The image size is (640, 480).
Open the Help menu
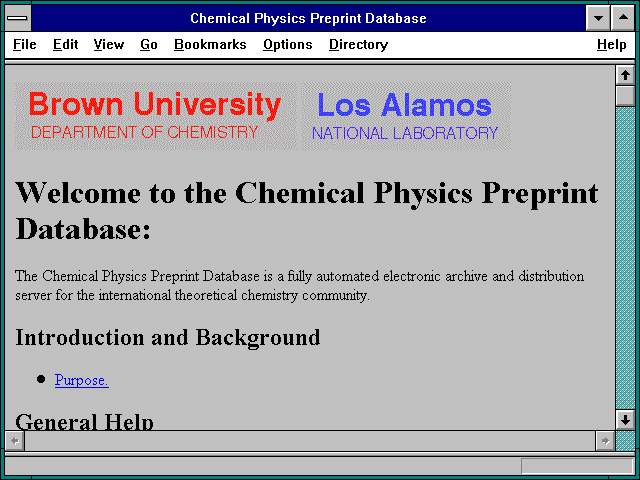pyautogui.click(x=611, y=44)
